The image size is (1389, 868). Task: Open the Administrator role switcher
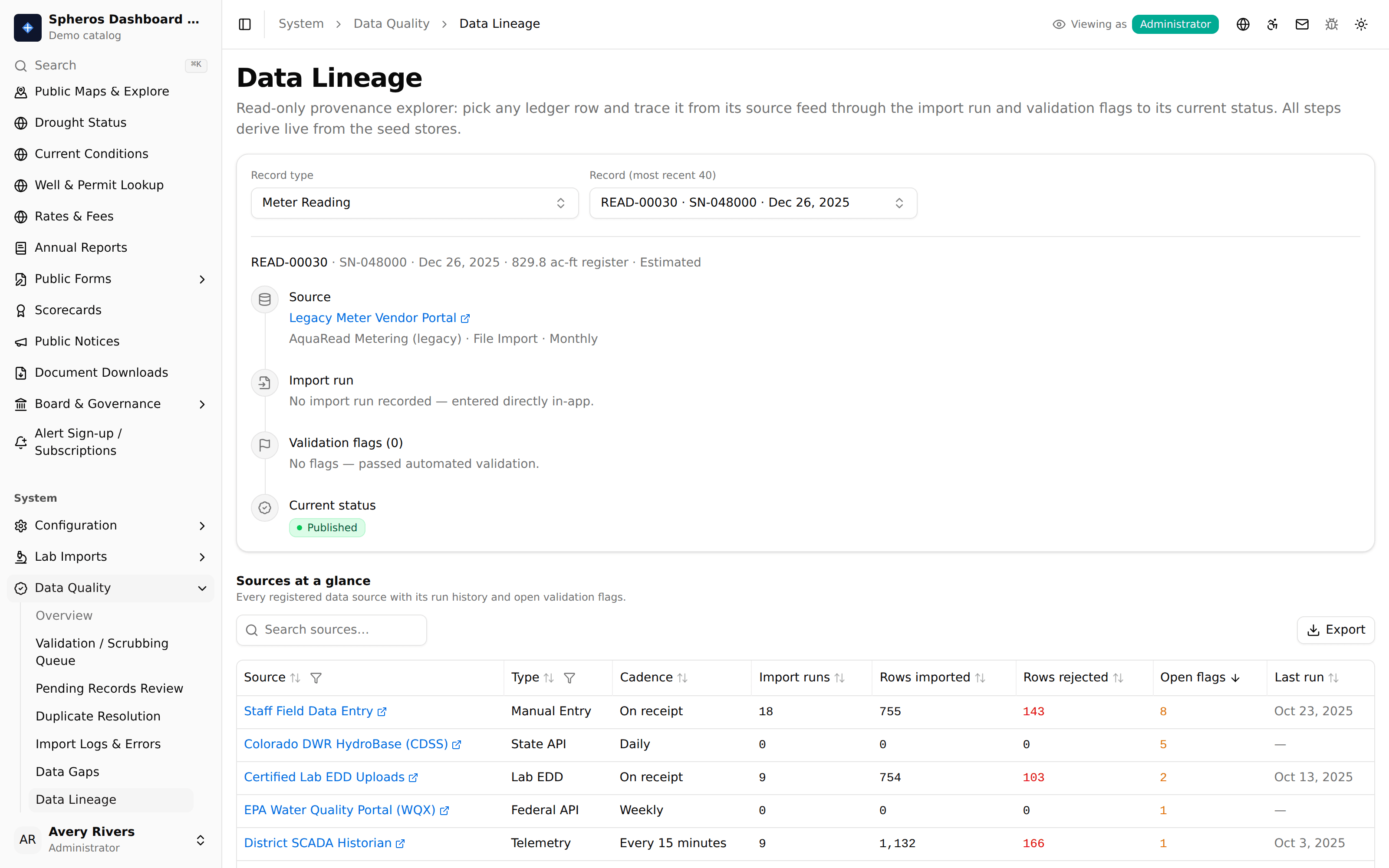click(x=1175, y=24)
